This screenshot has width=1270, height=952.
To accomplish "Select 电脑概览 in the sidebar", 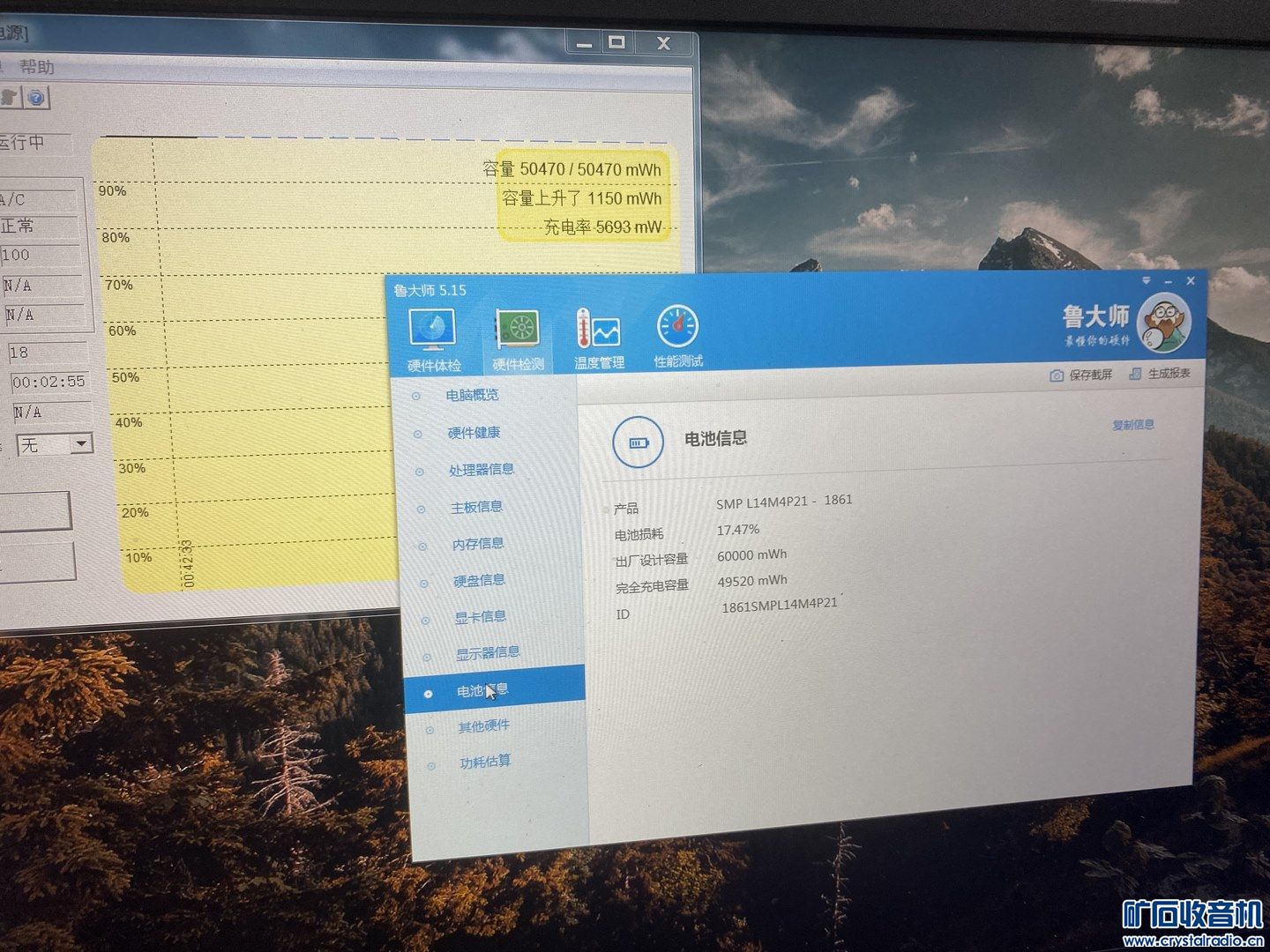I will pyautogui.click(x=472, y=395).
